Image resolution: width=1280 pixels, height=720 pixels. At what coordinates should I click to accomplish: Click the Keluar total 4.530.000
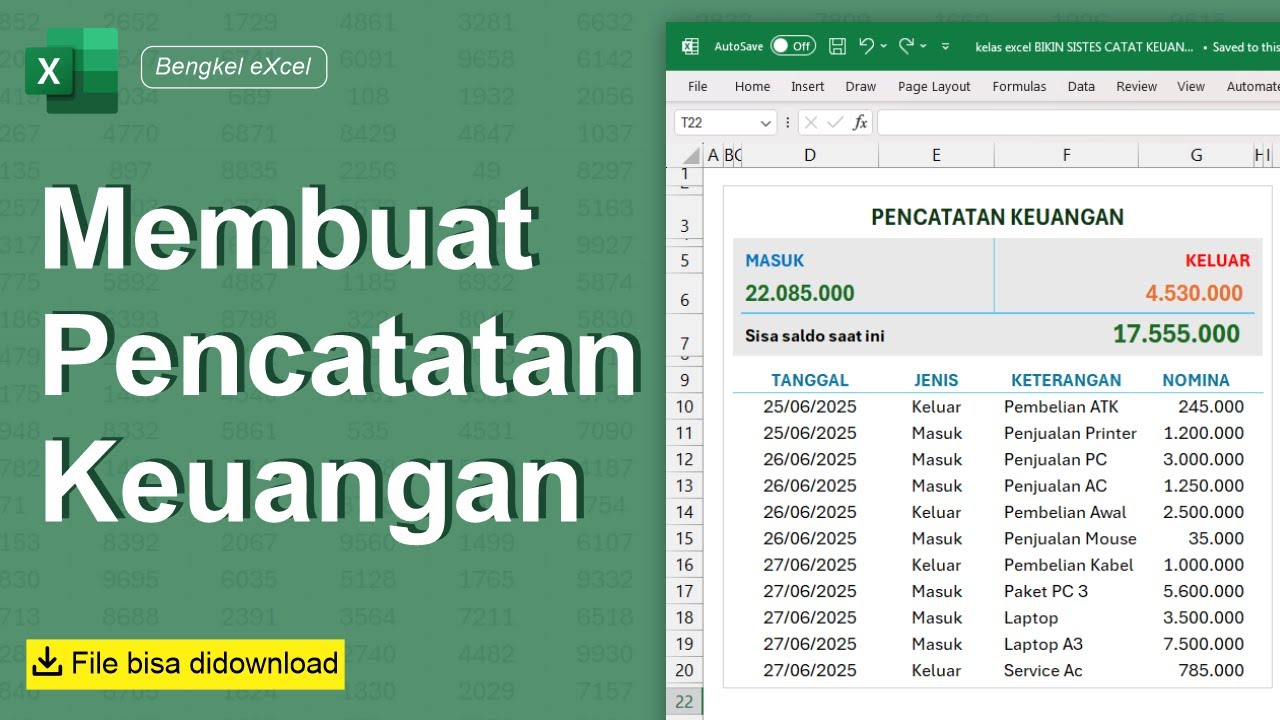[1194, 293]
